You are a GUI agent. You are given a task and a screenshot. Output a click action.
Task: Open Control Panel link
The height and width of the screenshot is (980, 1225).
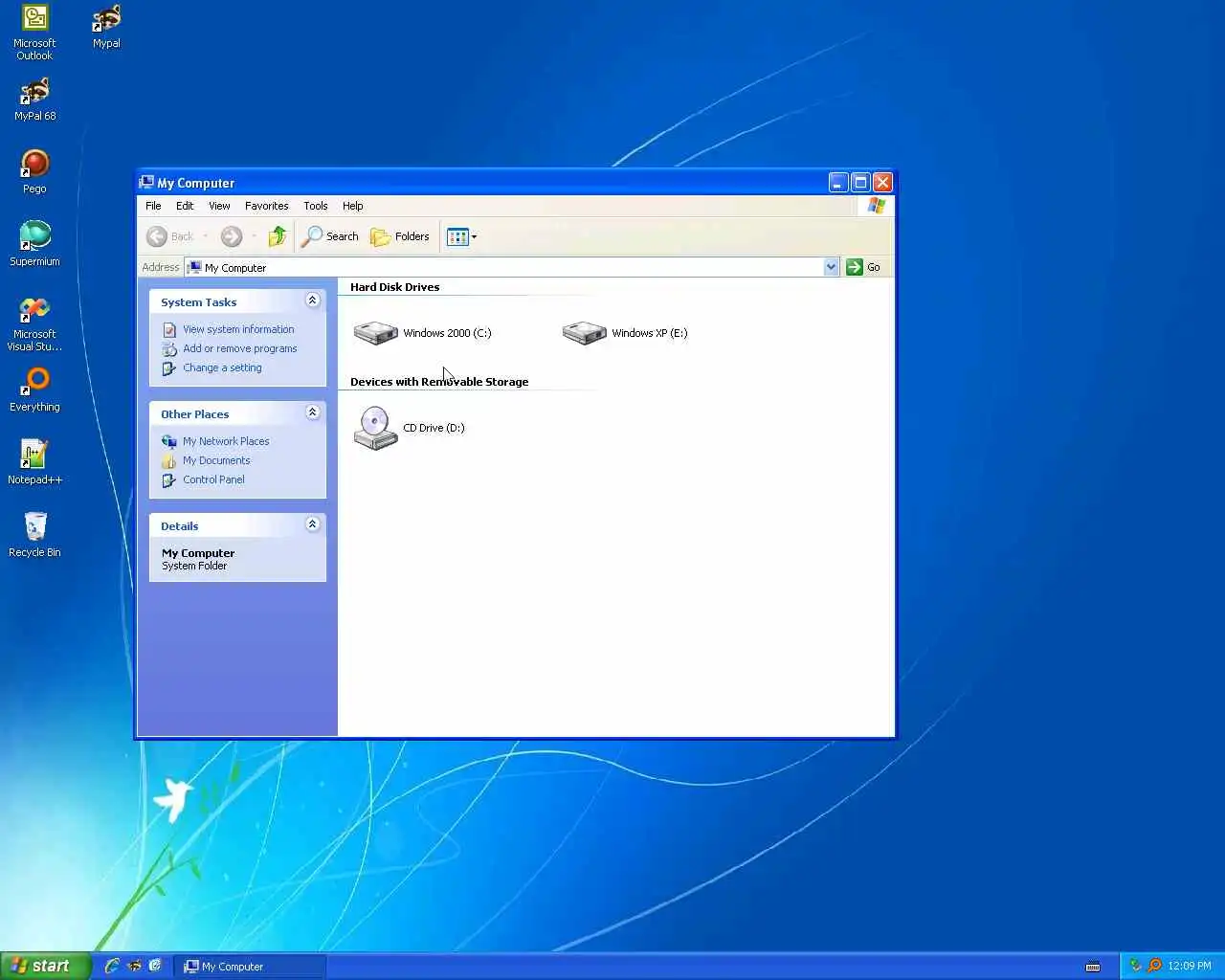pyautogui.click(x=213, y=479)
